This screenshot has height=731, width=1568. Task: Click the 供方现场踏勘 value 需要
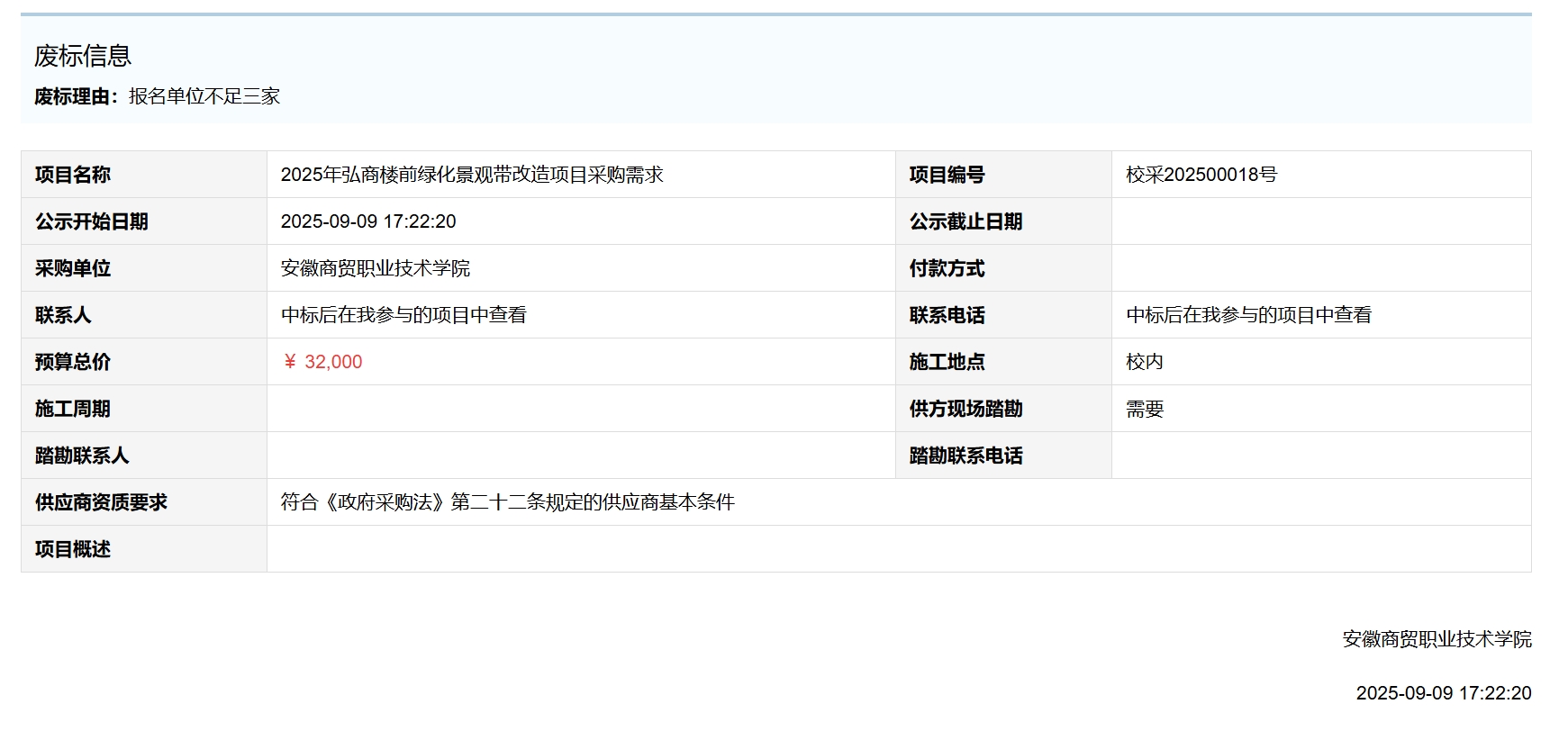click(1144, 409)
